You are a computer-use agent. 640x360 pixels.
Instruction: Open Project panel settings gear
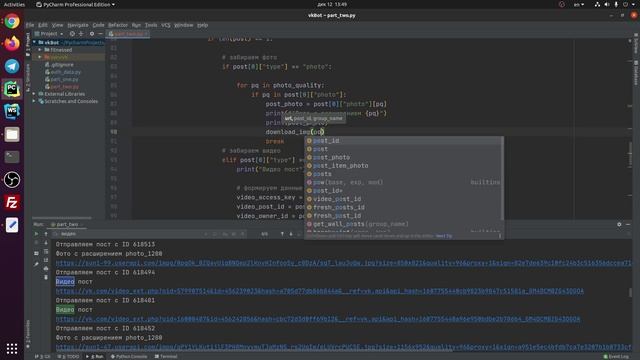[92, 34]
